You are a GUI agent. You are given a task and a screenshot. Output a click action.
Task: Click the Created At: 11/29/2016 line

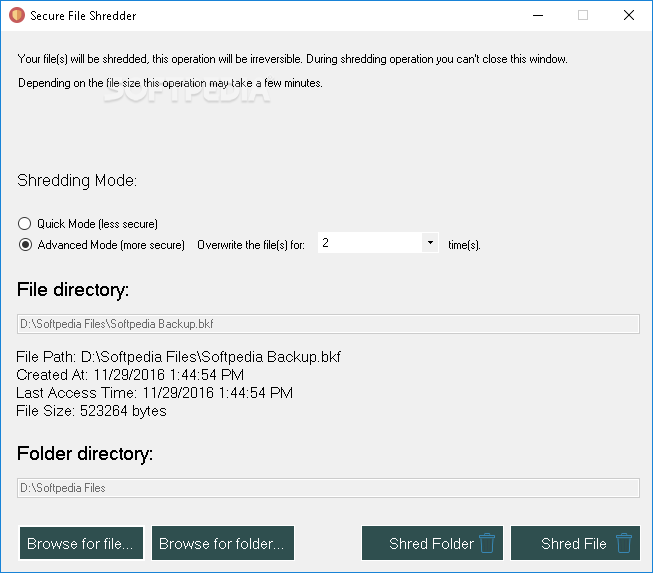click(x=130, y=375)
